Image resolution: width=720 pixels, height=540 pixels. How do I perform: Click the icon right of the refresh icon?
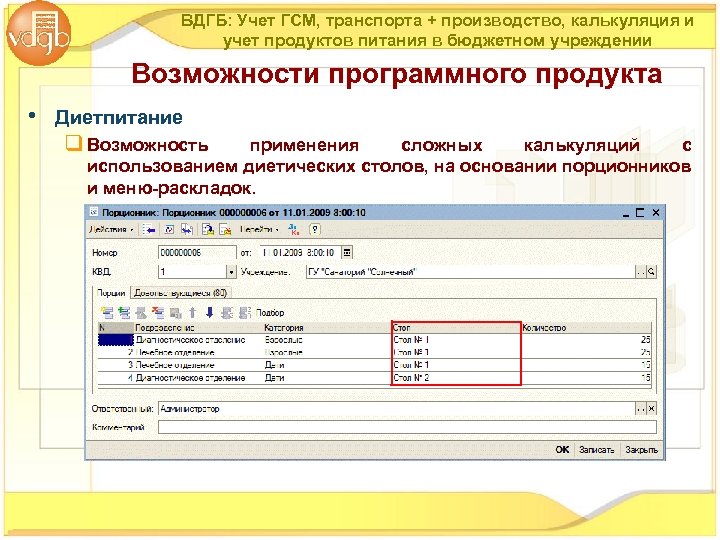(x=186, y=230)
